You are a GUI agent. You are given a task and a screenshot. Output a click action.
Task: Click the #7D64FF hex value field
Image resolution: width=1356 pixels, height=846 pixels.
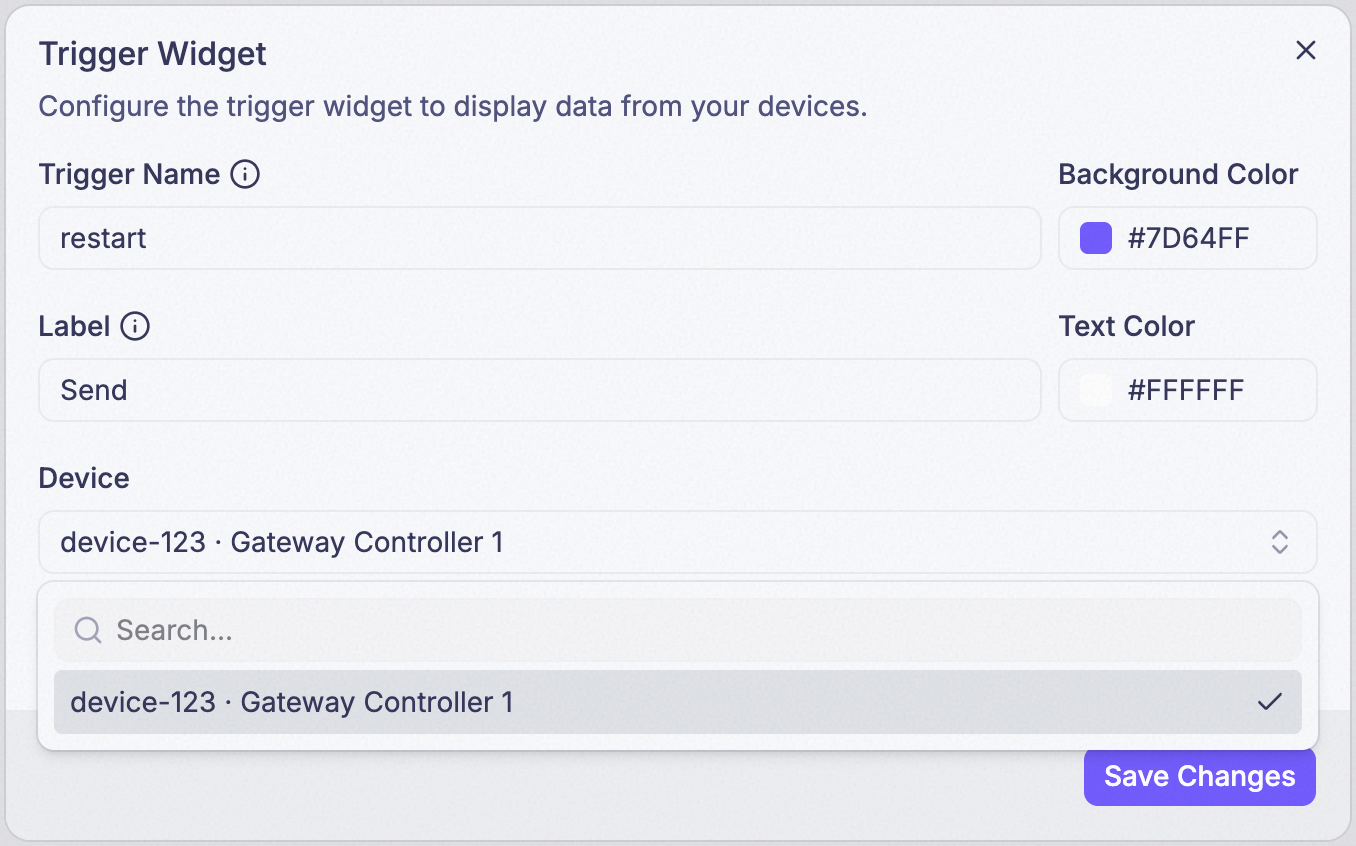pos(1188,238)
